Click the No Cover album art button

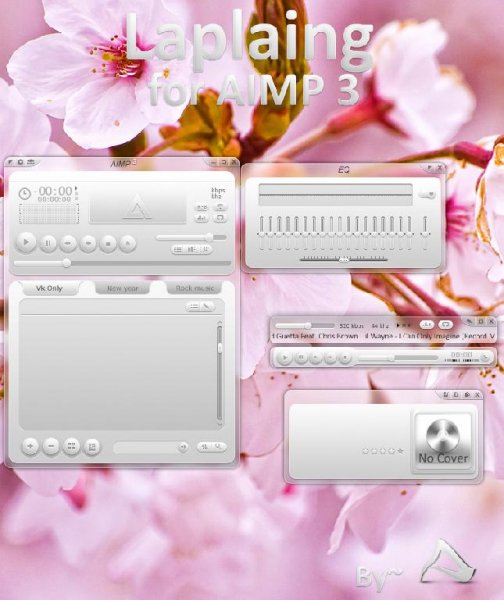443,442
